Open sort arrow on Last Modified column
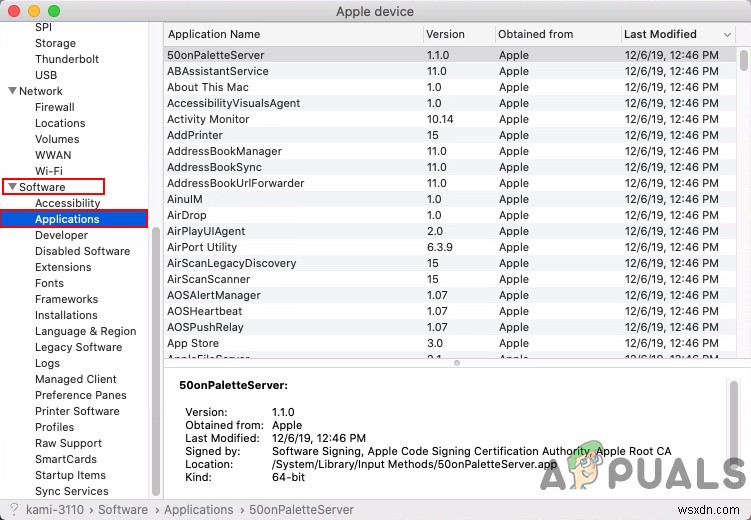The image size is (751, 520). pyautogui.click(x=727, y=34)
